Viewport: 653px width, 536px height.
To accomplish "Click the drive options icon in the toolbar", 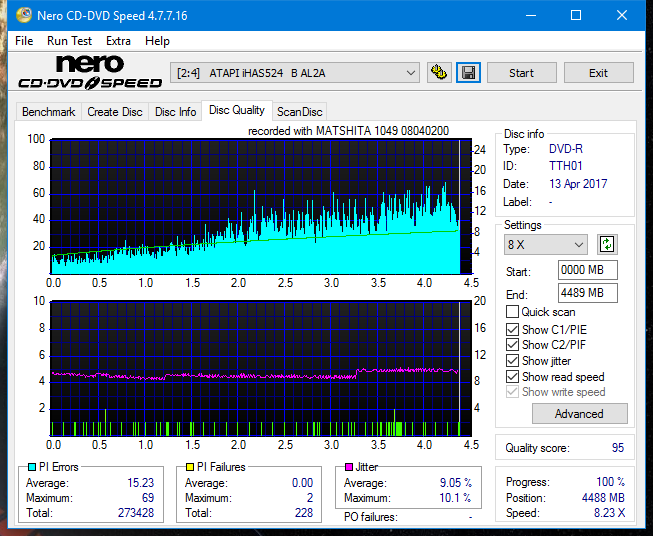I will (x=438, y=73).
